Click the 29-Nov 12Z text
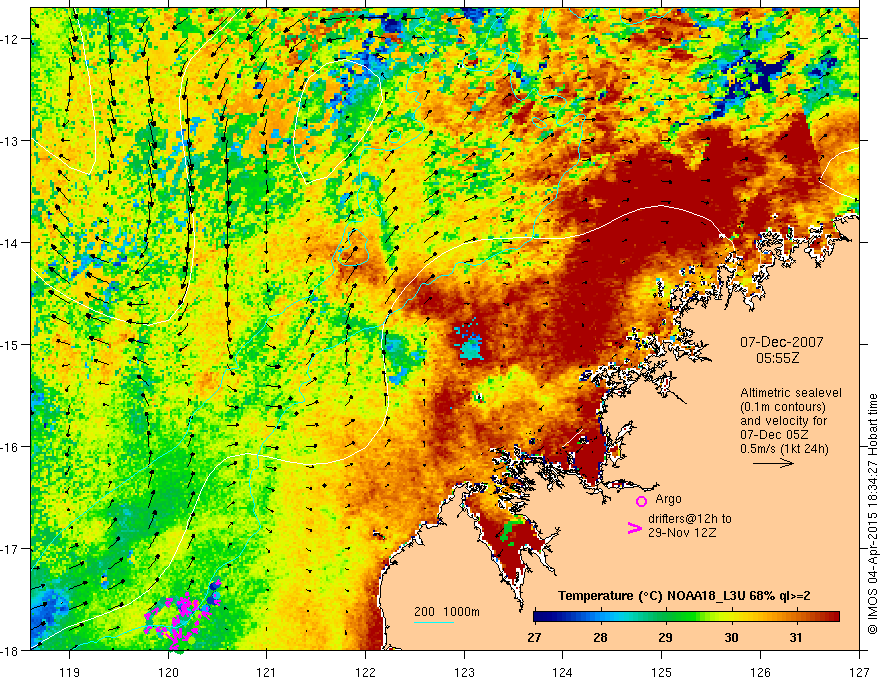Viewport: 880px width, 680px height. pyautogui.click(x=682, y=532)
